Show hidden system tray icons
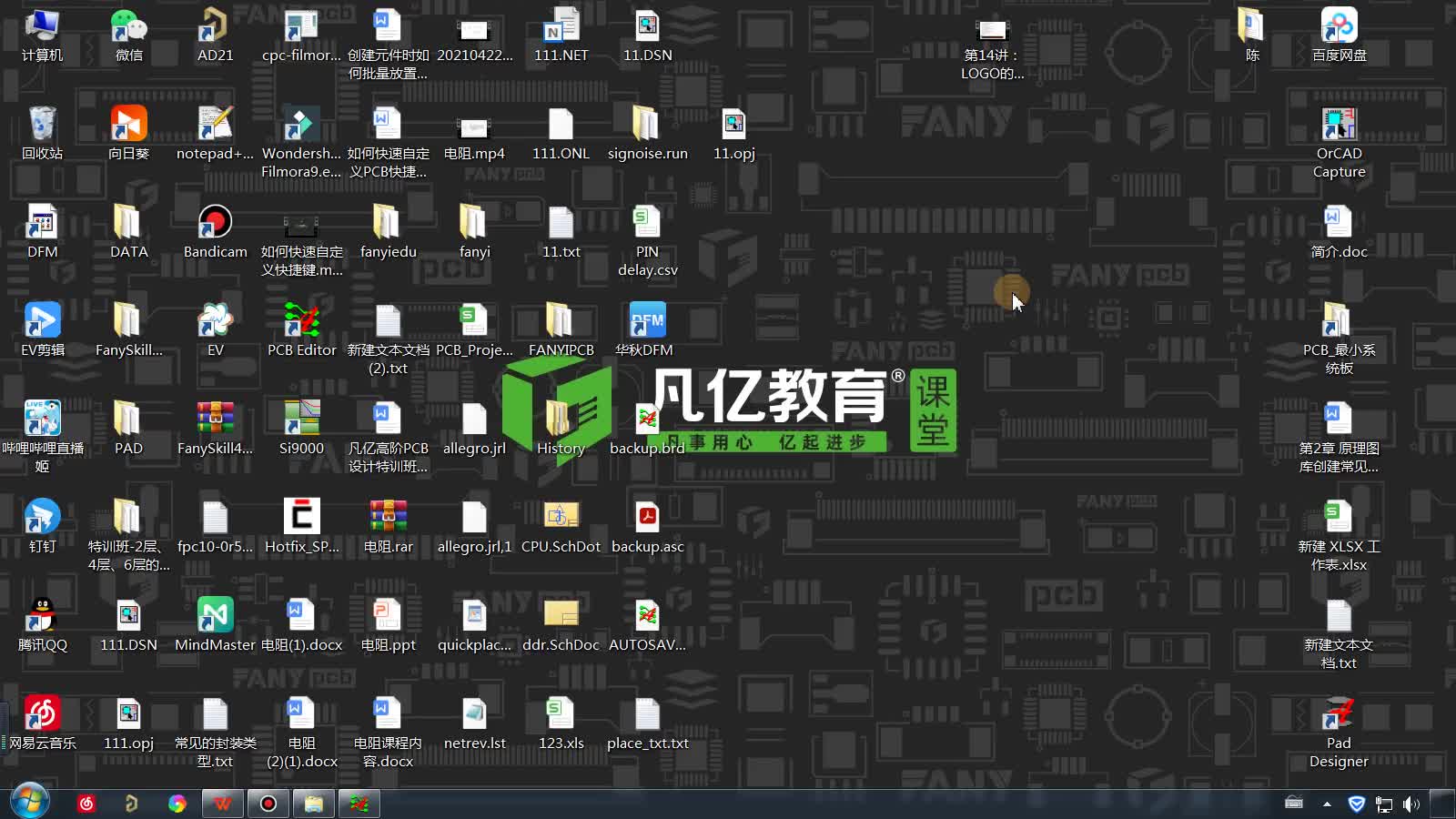This screenshot has width=1456, height=819. pos(1327,804)
